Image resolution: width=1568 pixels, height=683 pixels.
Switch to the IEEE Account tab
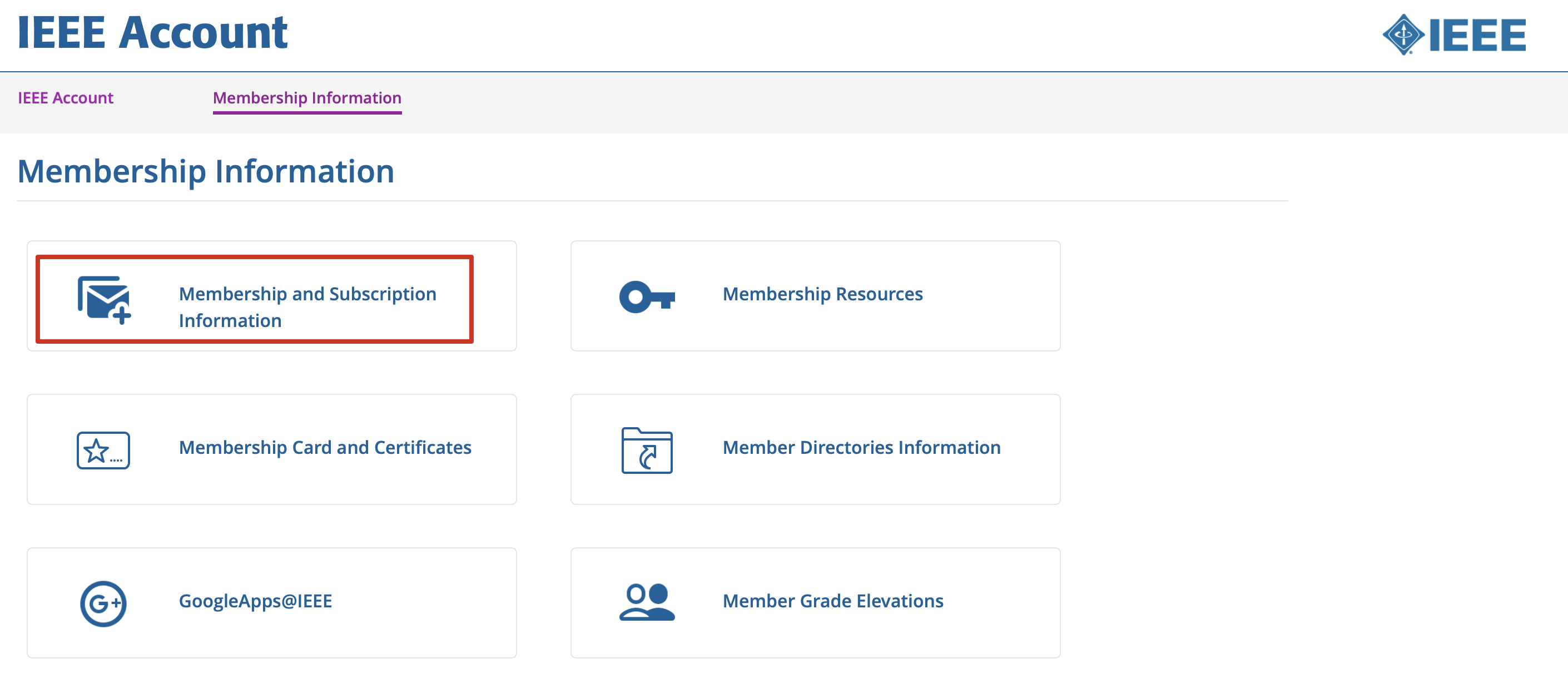[66, 98]
